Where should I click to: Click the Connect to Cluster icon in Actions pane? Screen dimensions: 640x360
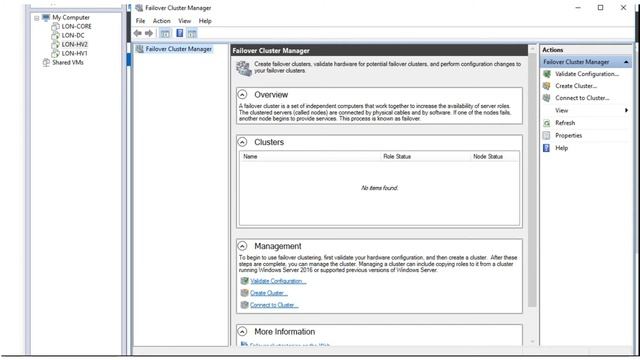(x=547, y=98)
